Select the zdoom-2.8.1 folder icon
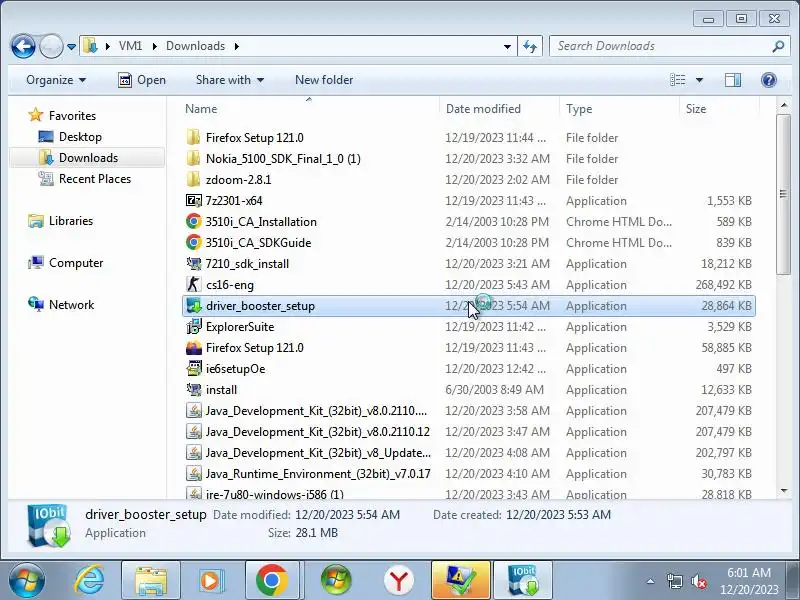 coord(193,180)
